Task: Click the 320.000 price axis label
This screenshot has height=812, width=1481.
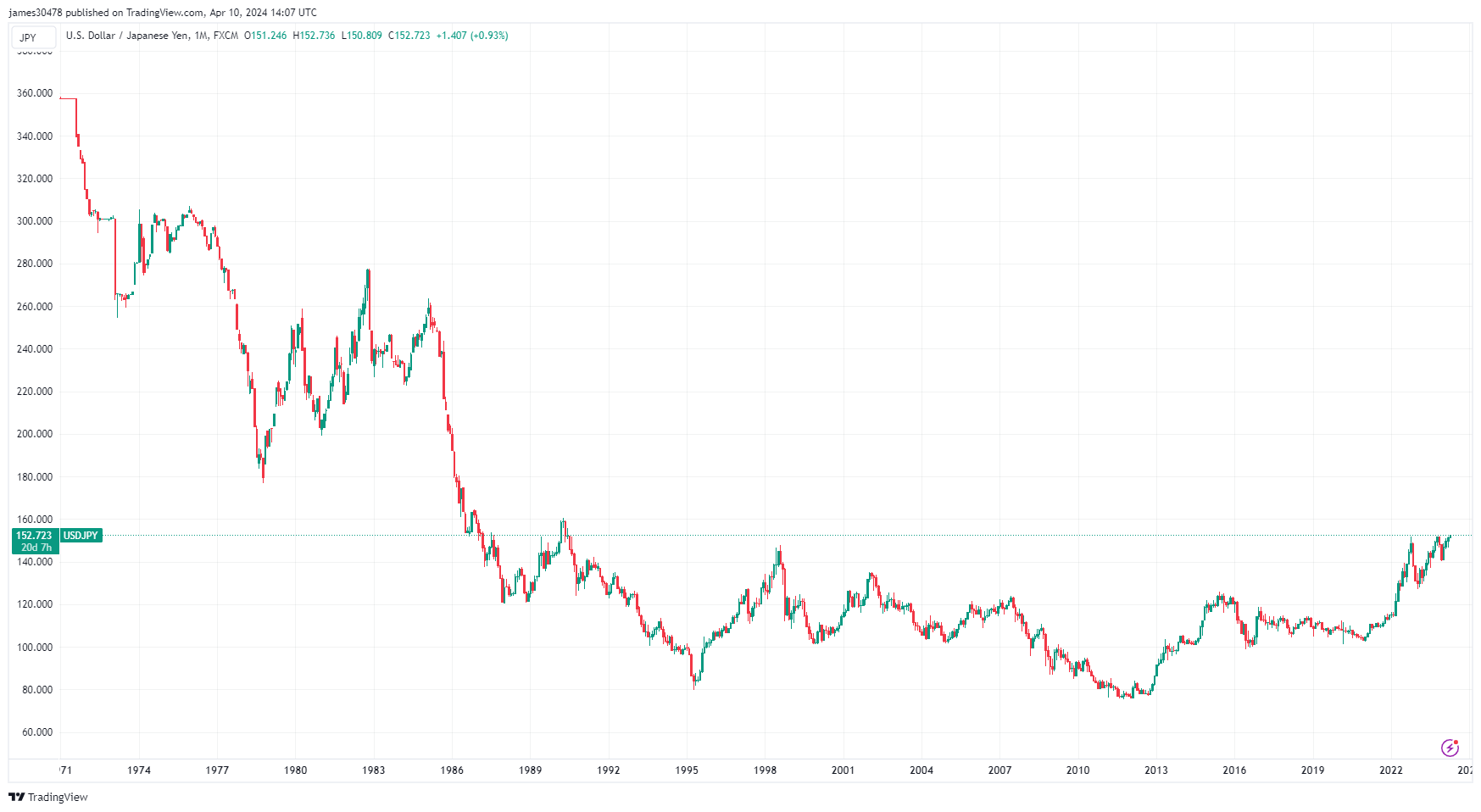Action: [x=35, y=178]
